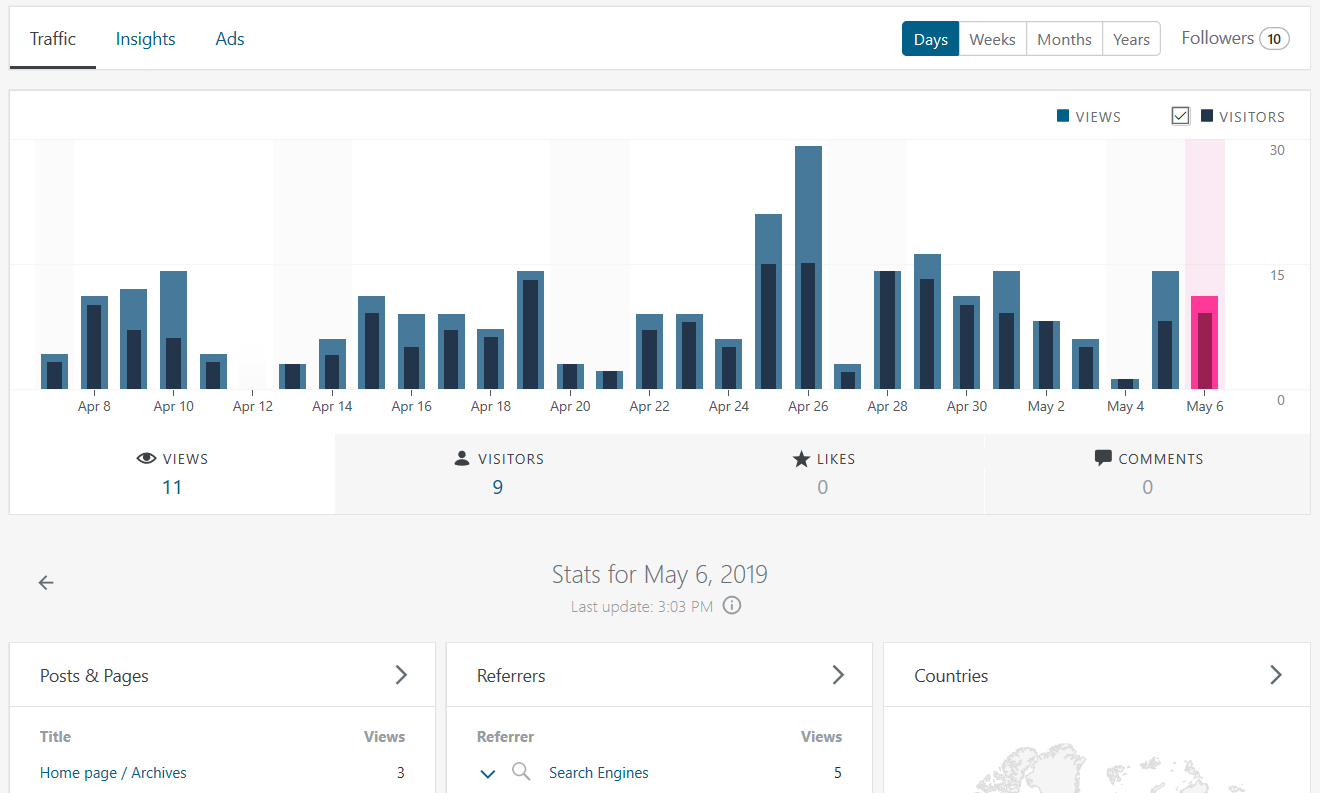Open the Insights tab

(145, 39)
